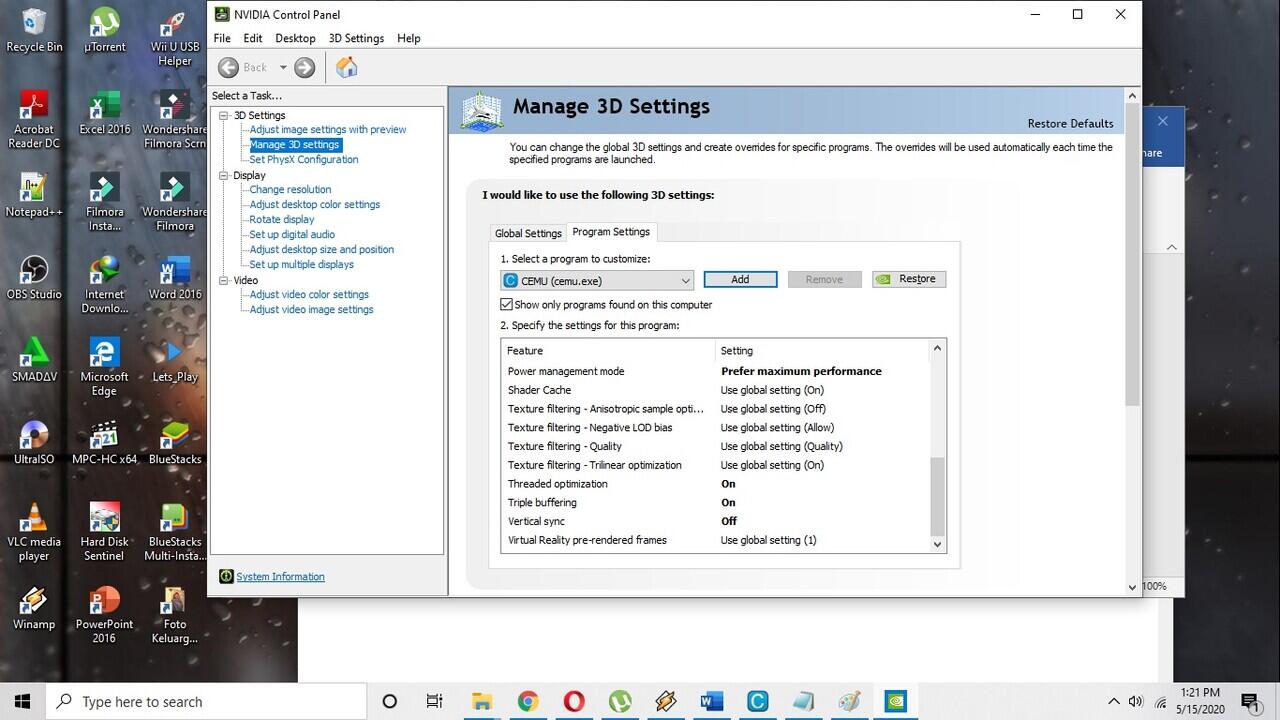1280x720 pixels.
Task: Open Notepad++ desktop icon
Action: [x=34, y=195]
